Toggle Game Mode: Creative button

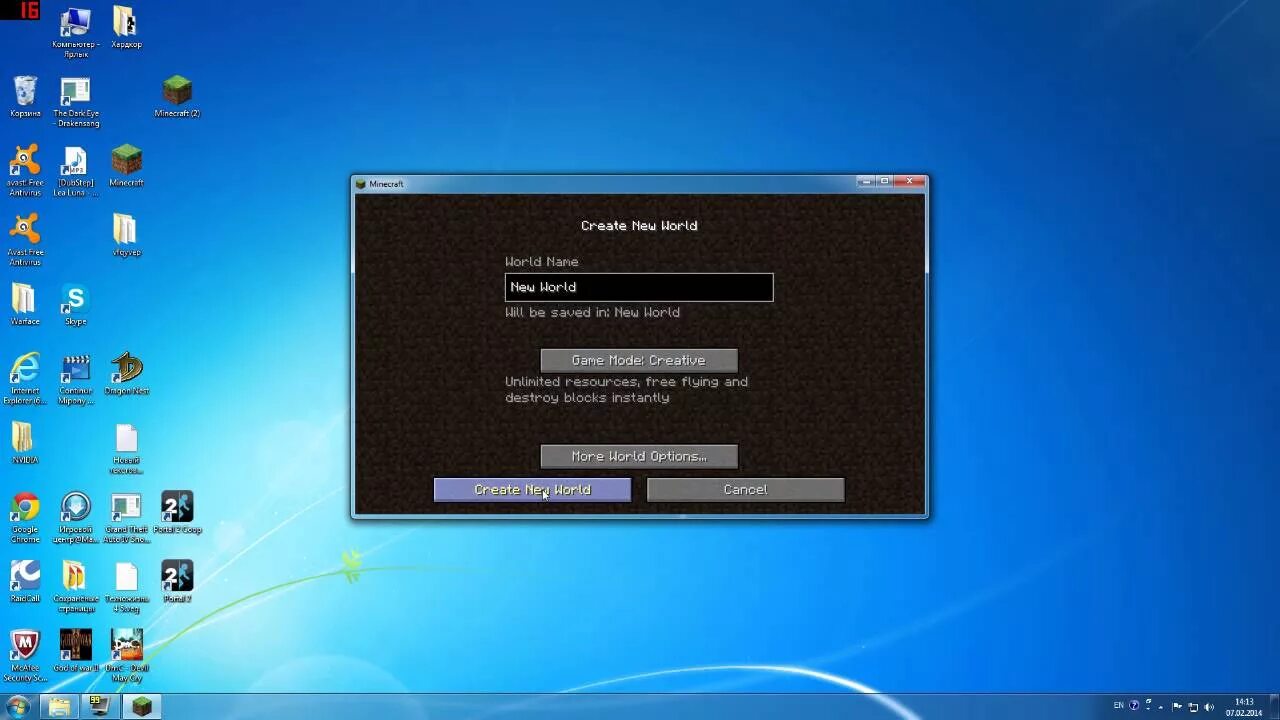coord(639,360)
